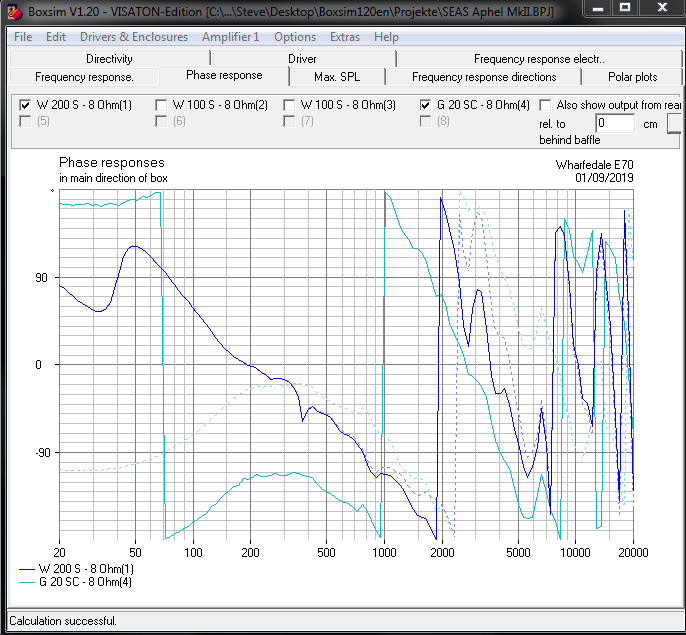Viewport: 686px width, 635px height.
Task: Click the rel. to cm input field
Action: pyautogui.click(x=615, y=123)
